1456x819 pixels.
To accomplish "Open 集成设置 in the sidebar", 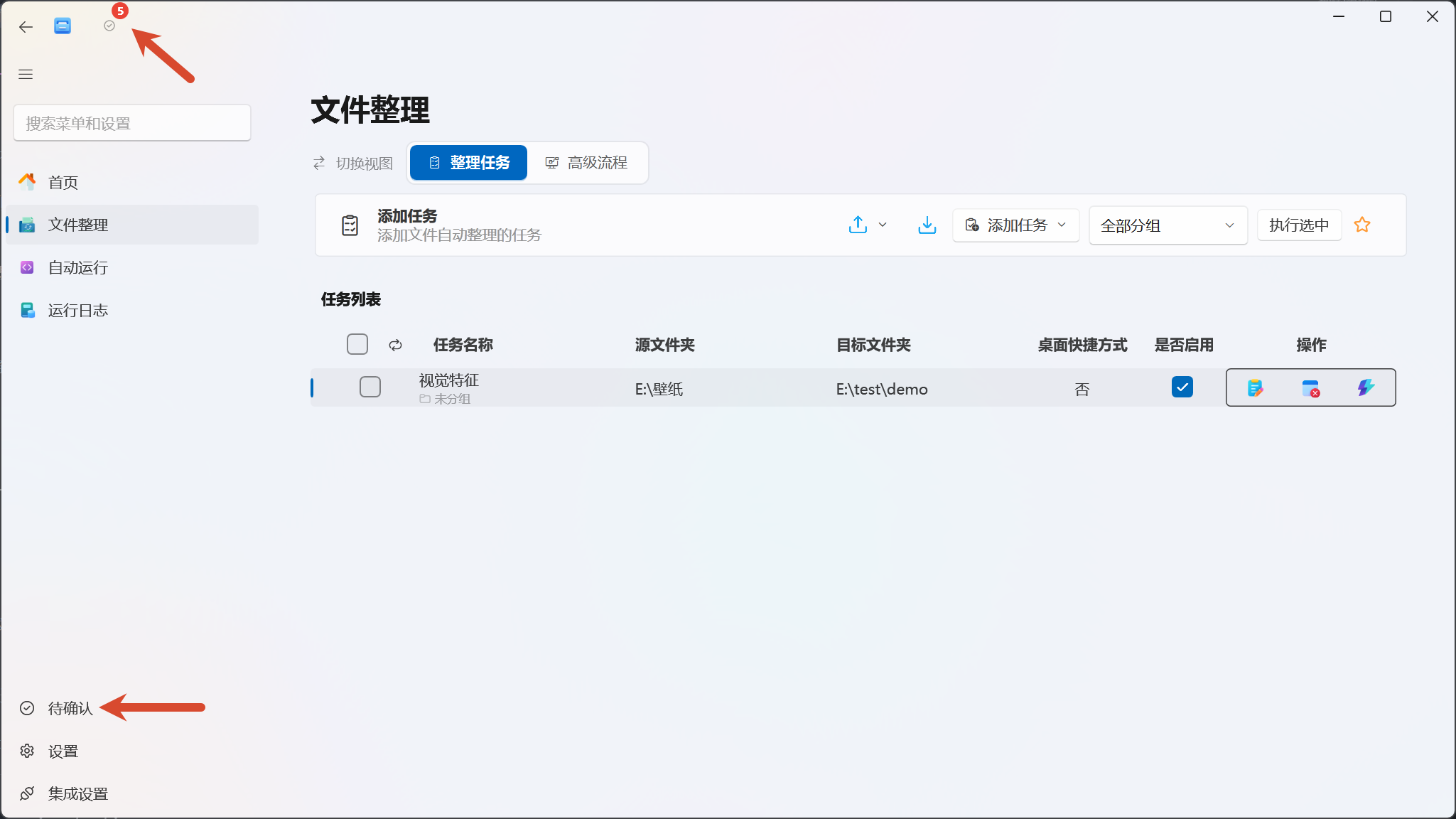I will pos(132,793).
